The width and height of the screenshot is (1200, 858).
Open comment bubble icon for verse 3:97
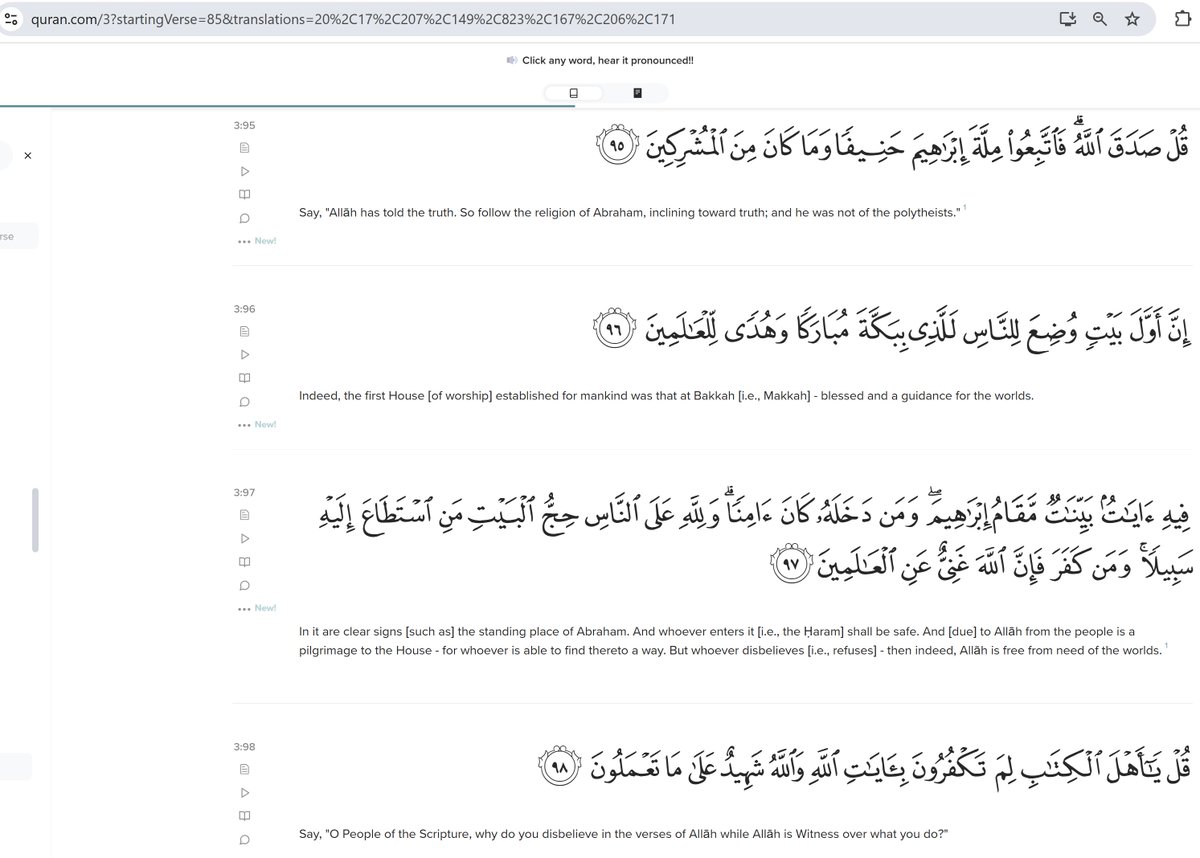pos(245,585)
